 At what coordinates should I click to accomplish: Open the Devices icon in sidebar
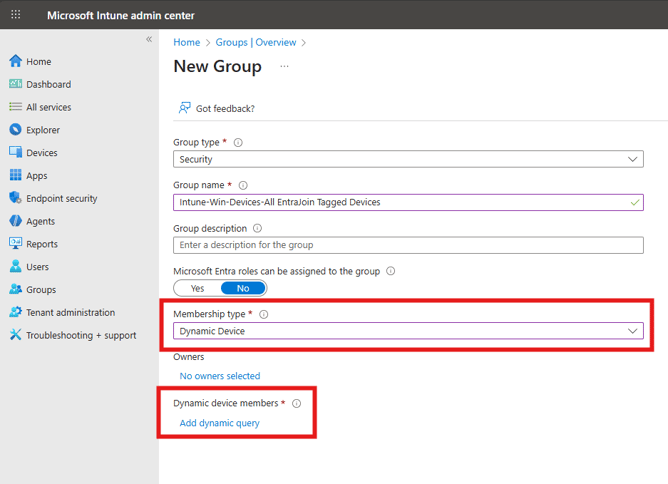coord(15,153)
